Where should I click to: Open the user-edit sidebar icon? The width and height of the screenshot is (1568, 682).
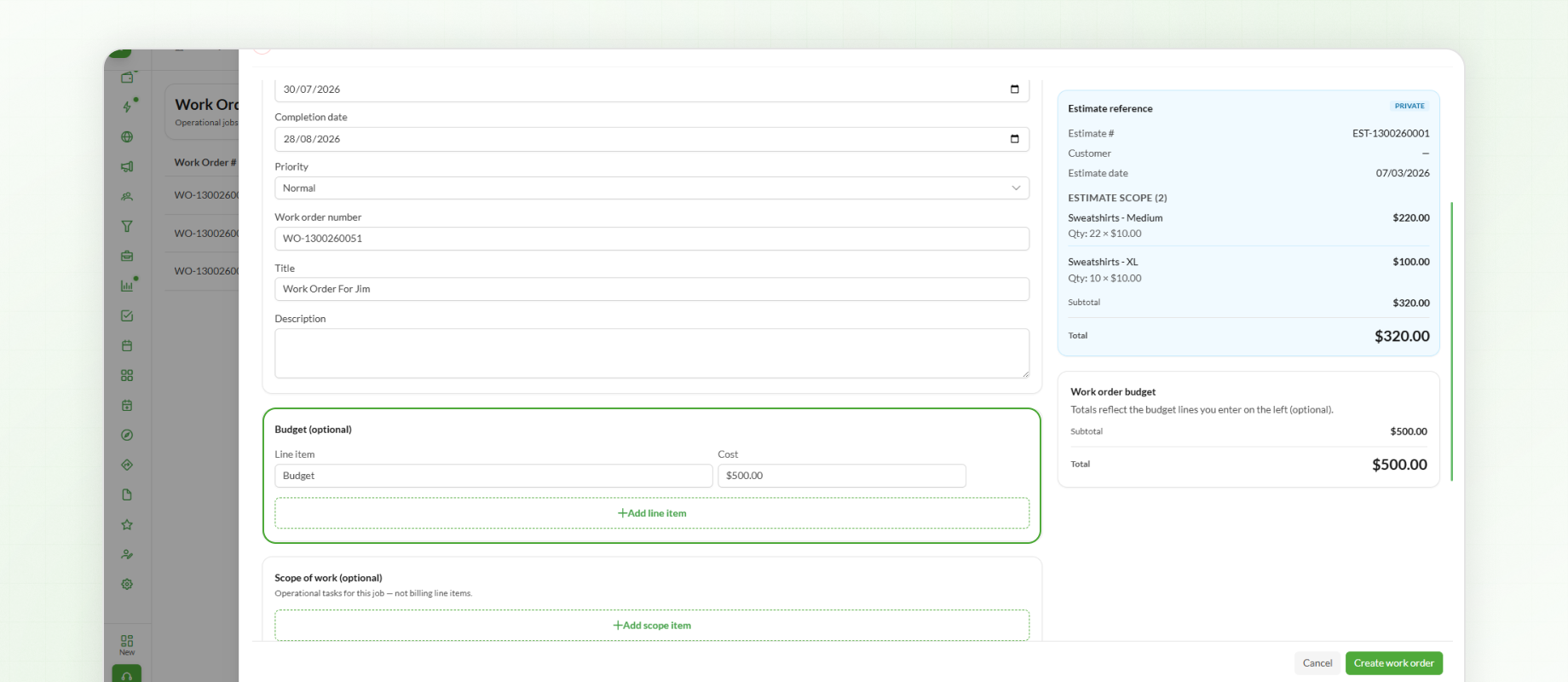(x=127, y=554)
